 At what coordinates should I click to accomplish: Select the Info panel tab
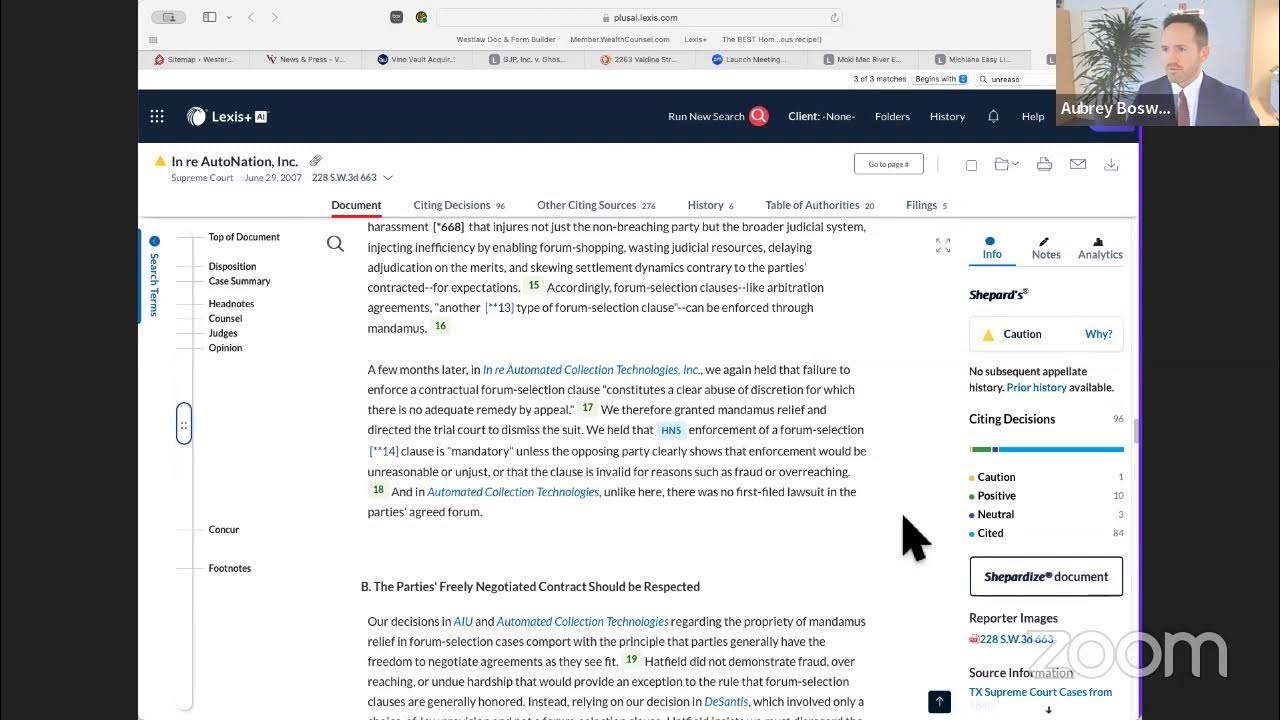[x=992, y=248]
